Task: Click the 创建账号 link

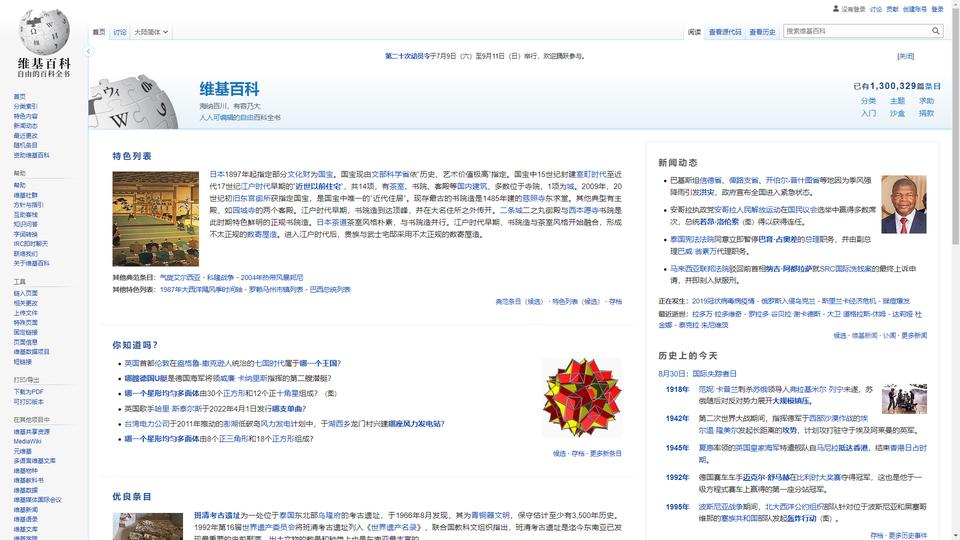Action: (x=914, y=9)
